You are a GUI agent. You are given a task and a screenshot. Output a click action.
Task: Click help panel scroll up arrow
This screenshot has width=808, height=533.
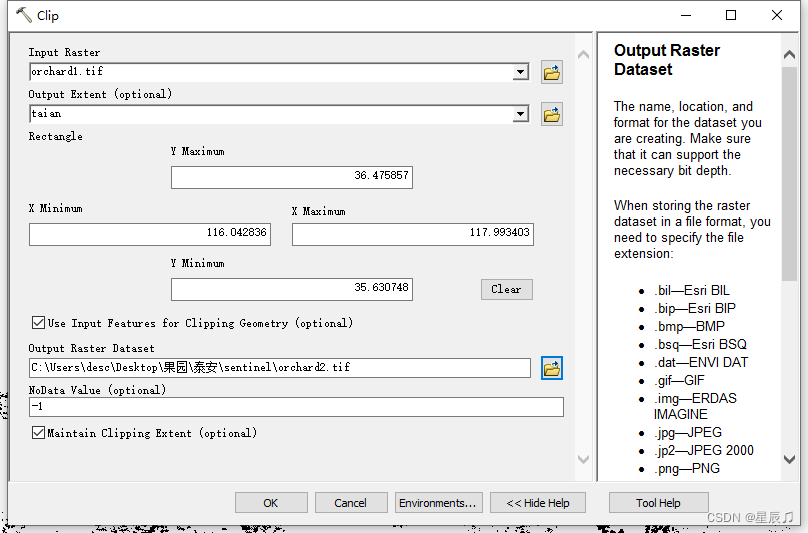click(x=789, y=55)
